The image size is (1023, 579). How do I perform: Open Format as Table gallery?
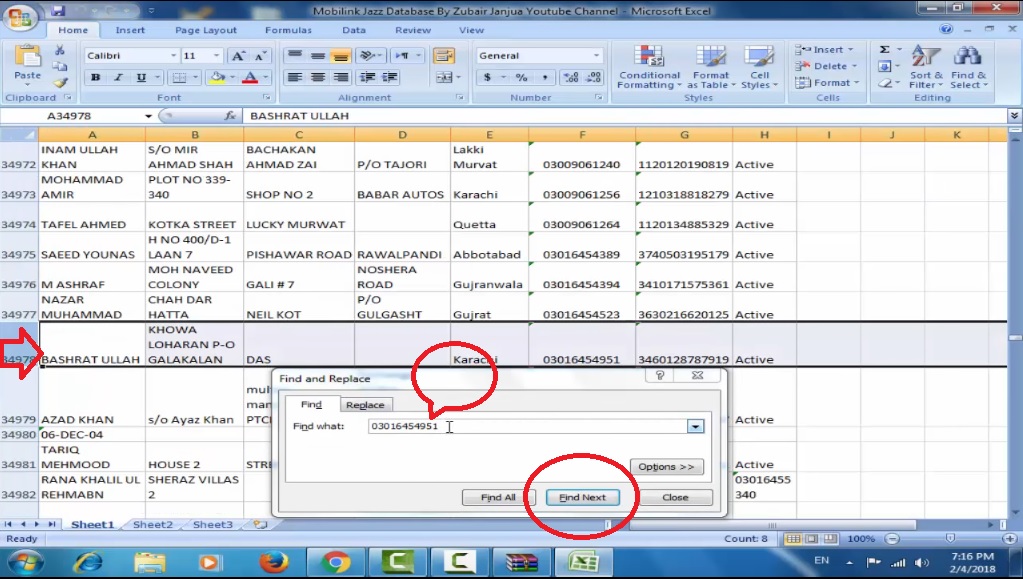[710, 67]
